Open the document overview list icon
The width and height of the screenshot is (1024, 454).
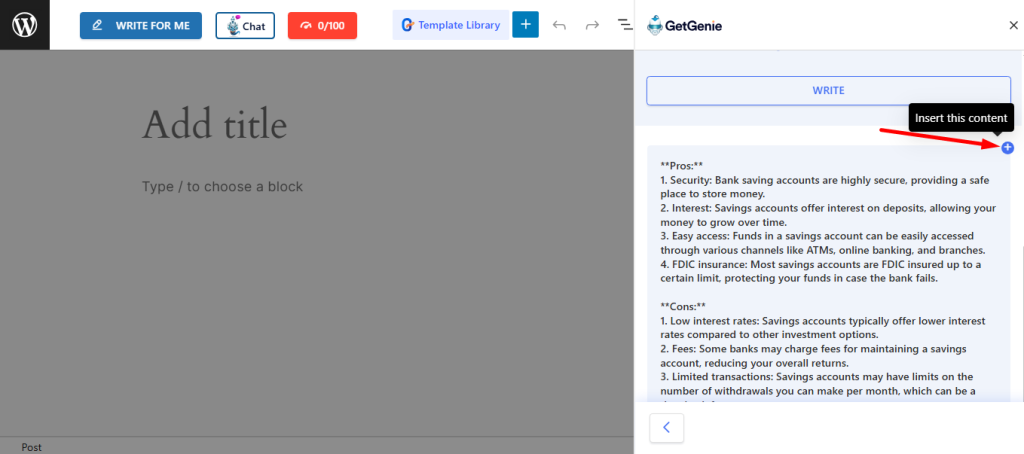(624, 25)
